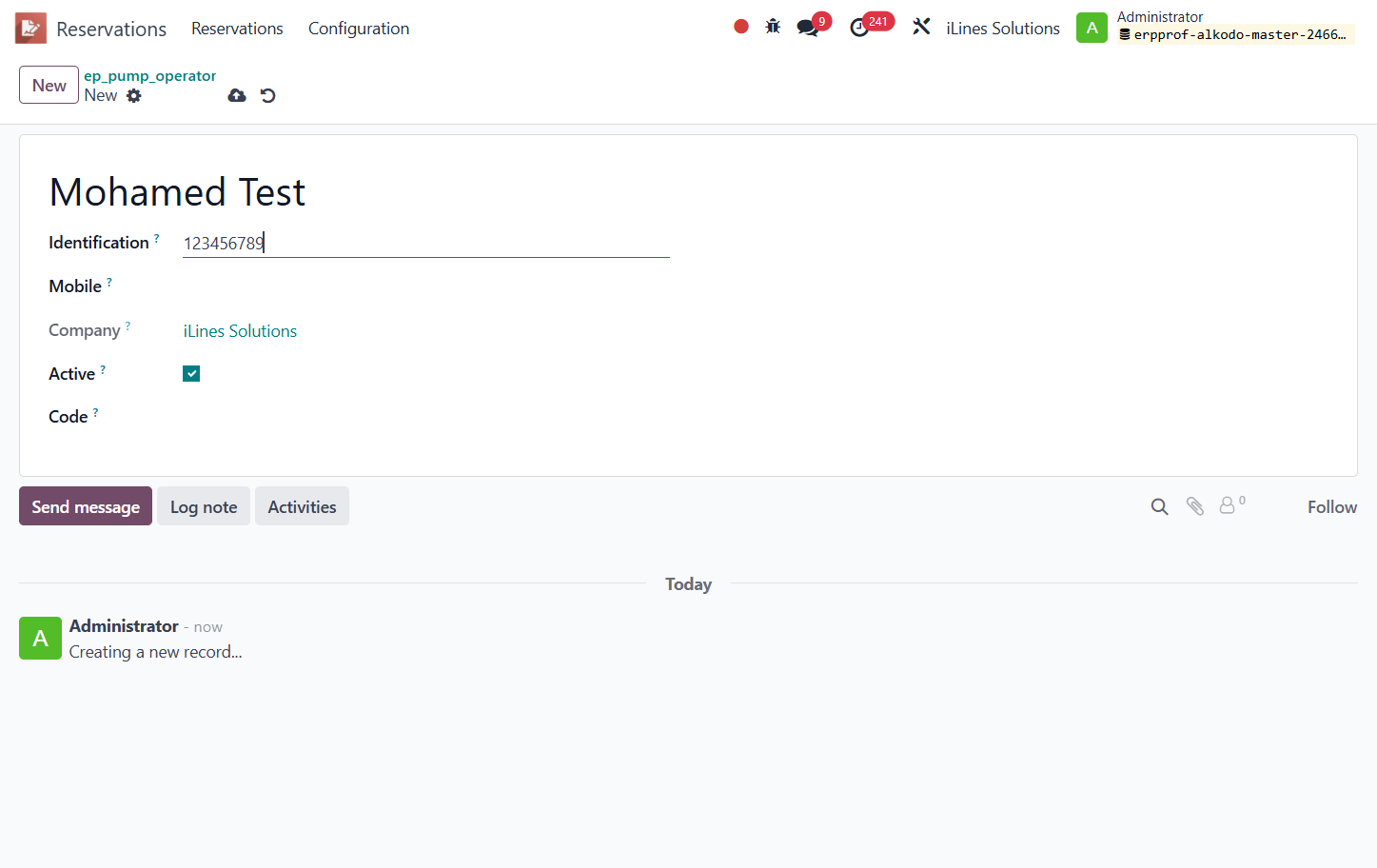
Task: Click the Administrator avatar in the chatter message
Action: (x=40, y=638)
